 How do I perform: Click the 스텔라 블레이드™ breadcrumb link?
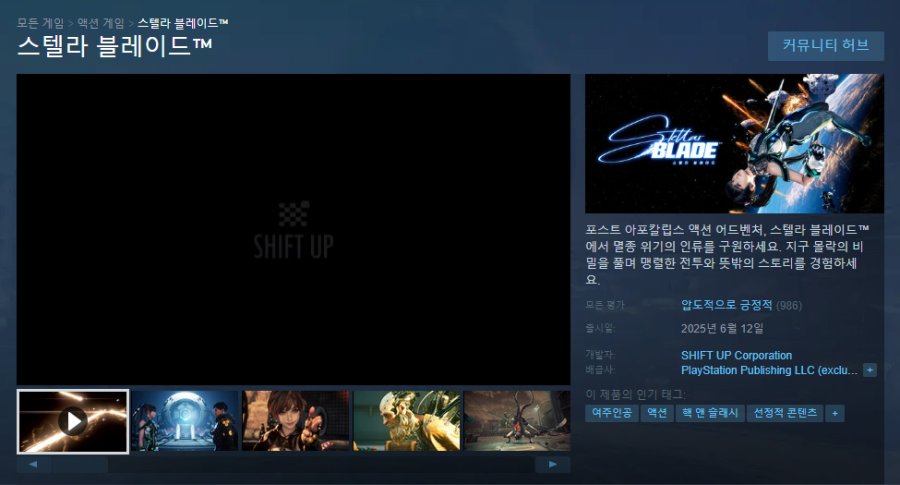click(183, 23)
